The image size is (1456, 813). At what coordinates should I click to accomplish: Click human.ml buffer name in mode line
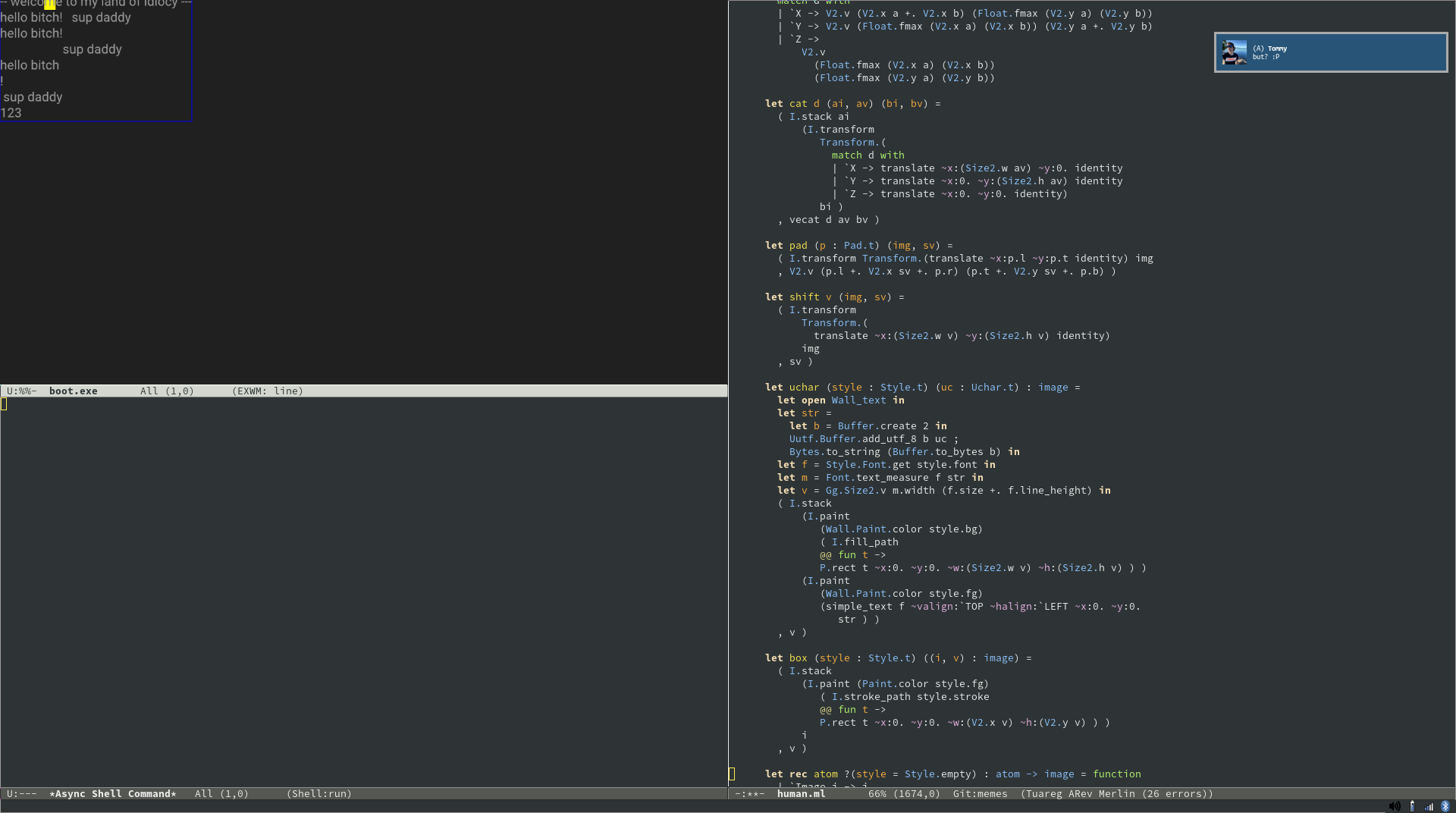click(801, 794)
